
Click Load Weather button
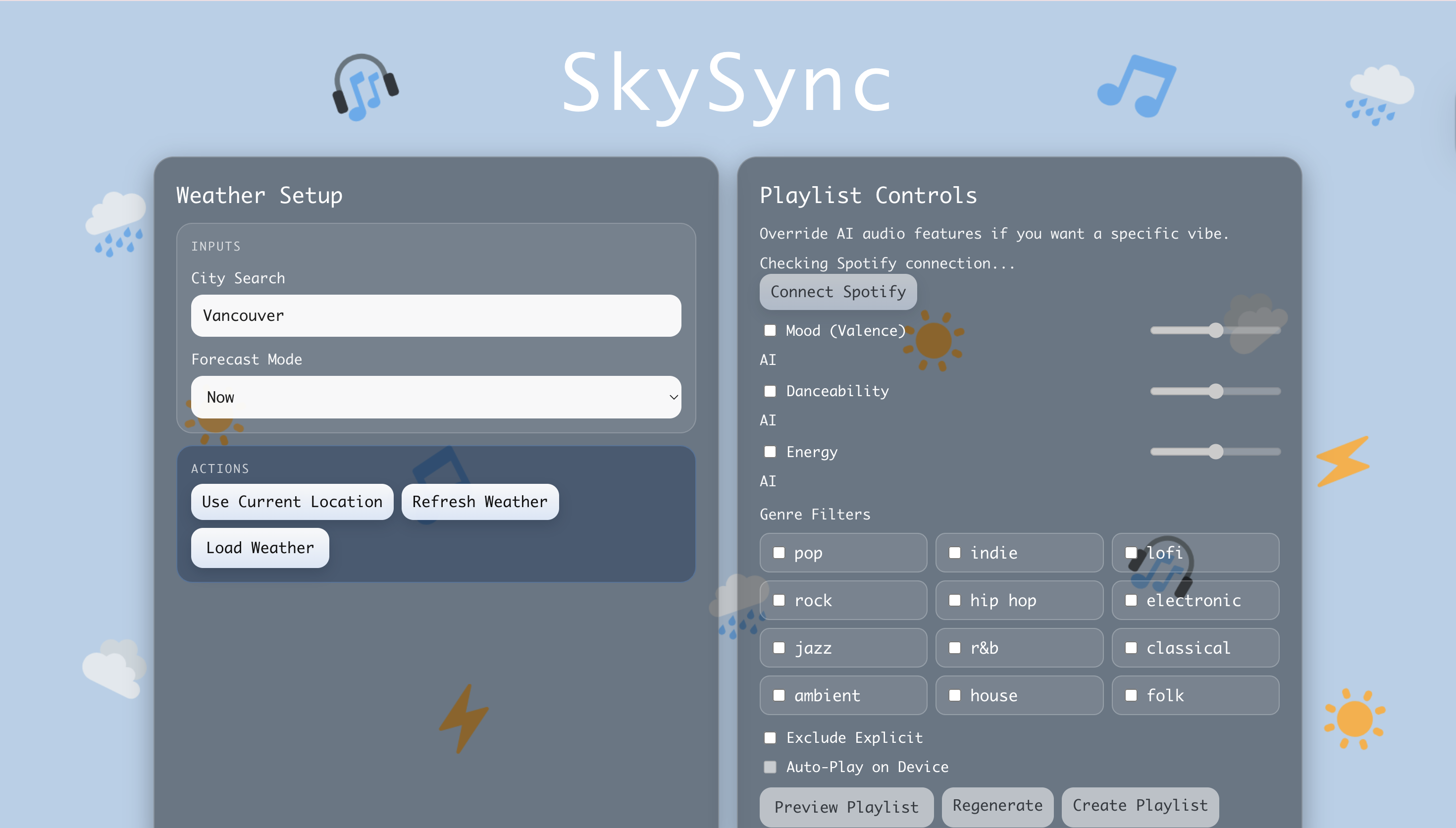pyautogui.click(x=260, y=548)
